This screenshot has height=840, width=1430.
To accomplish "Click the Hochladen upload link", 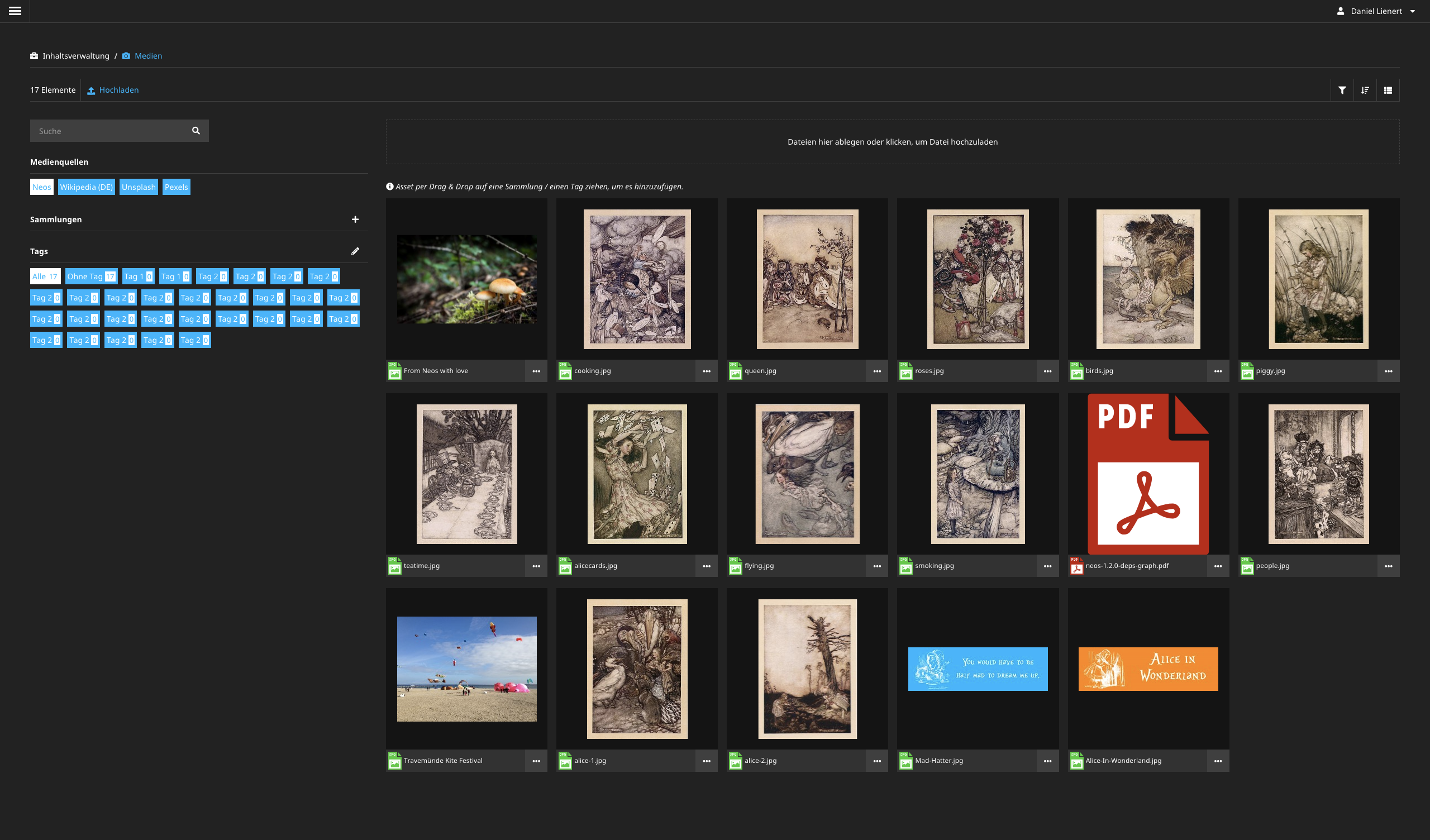I will (113, 90).
